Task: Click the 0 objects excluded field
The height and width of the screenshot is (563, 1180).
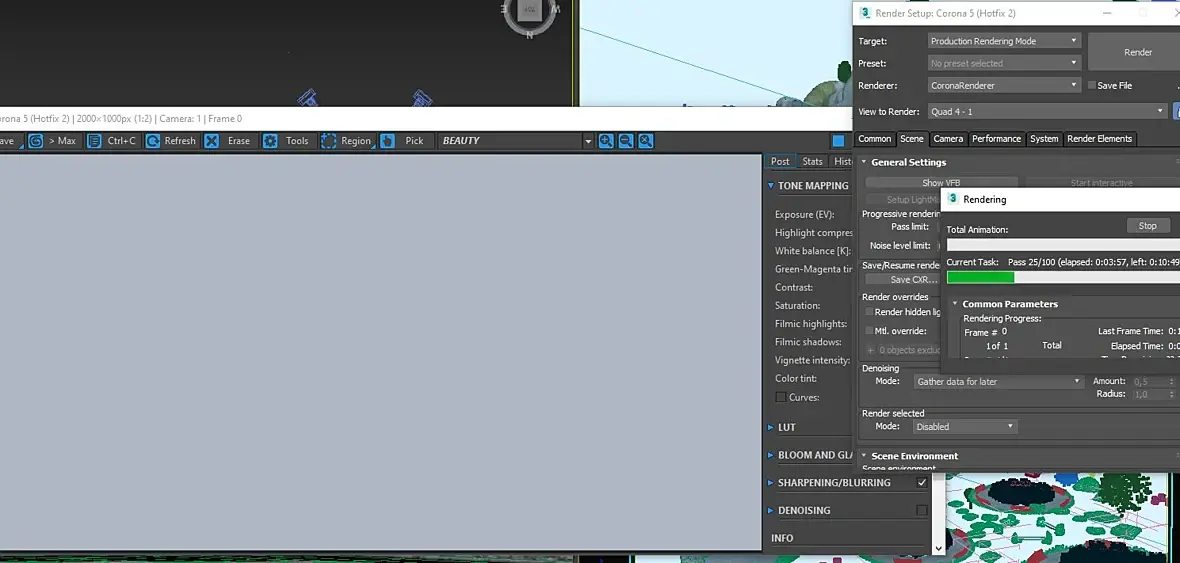Action: tap(903, 350)
